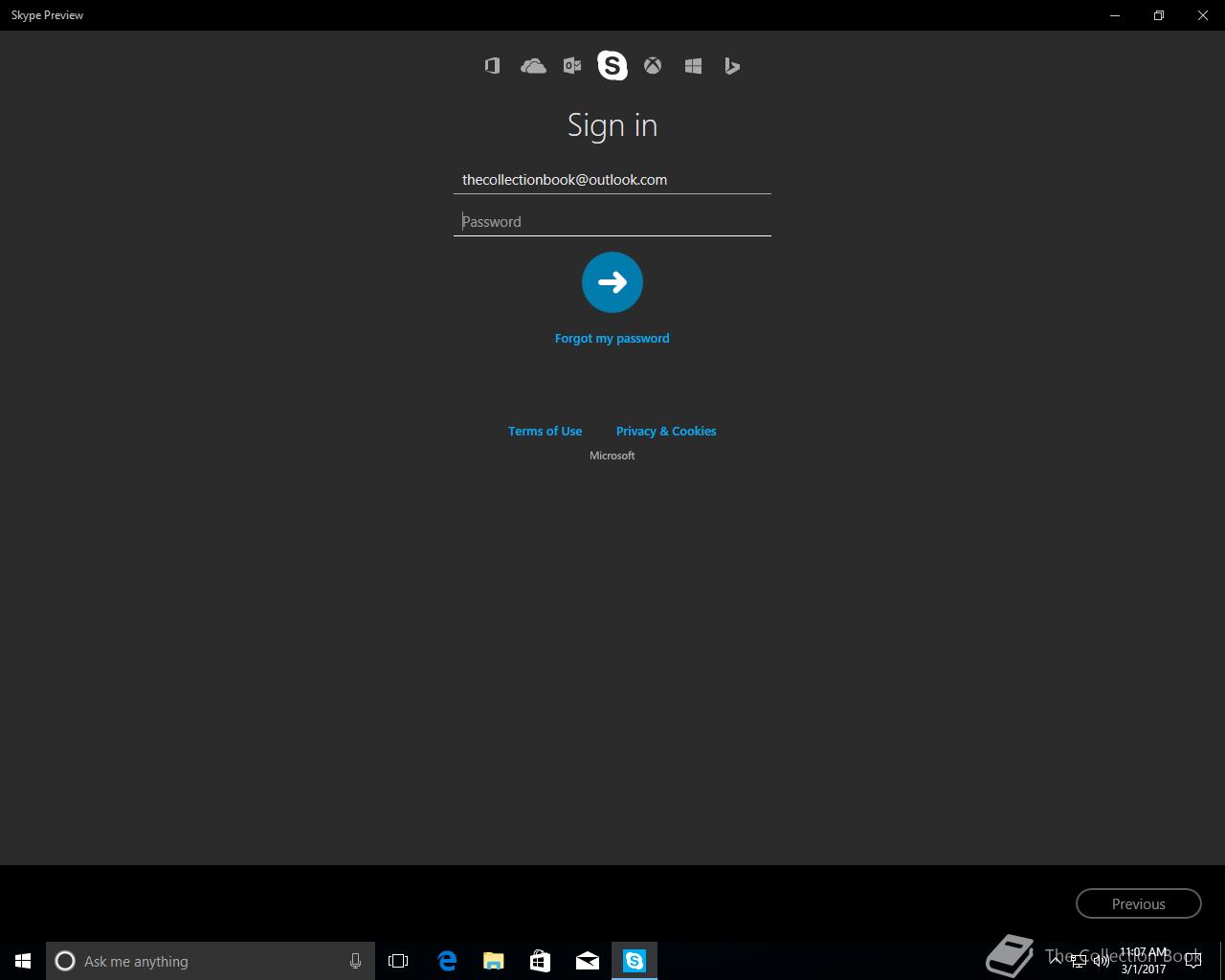Click the Bing icon in service row
The image size is (1225, 980).
coord(732,66)
